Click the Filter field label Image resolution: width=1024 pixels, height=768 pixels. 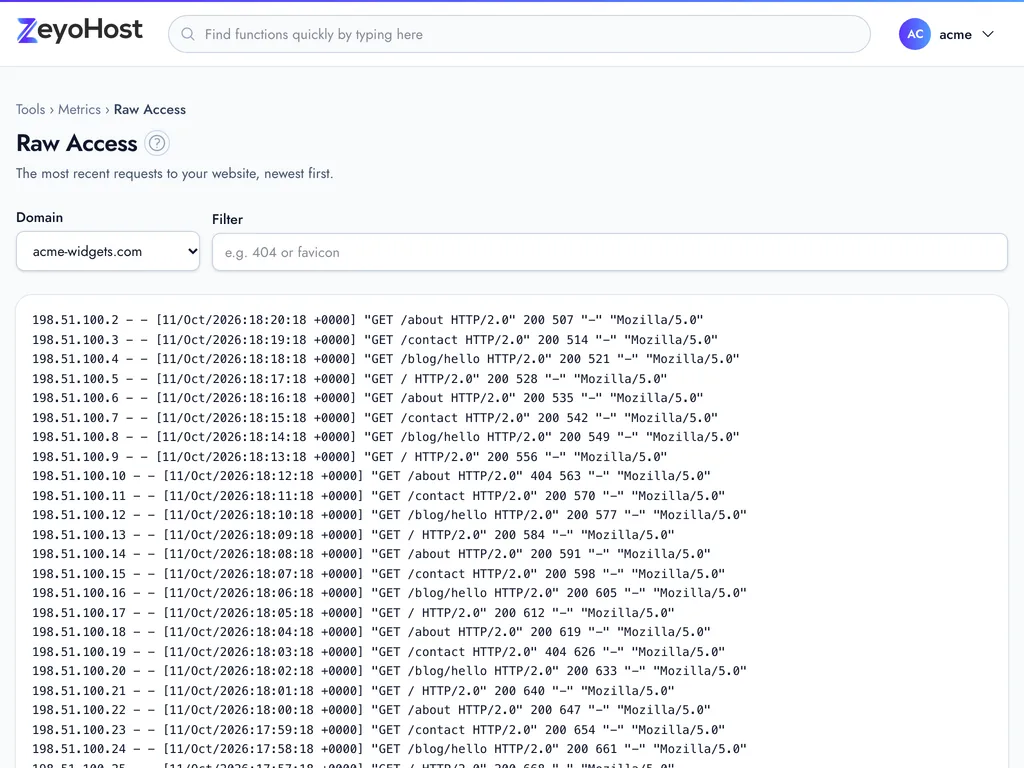(x=227, y=219)
